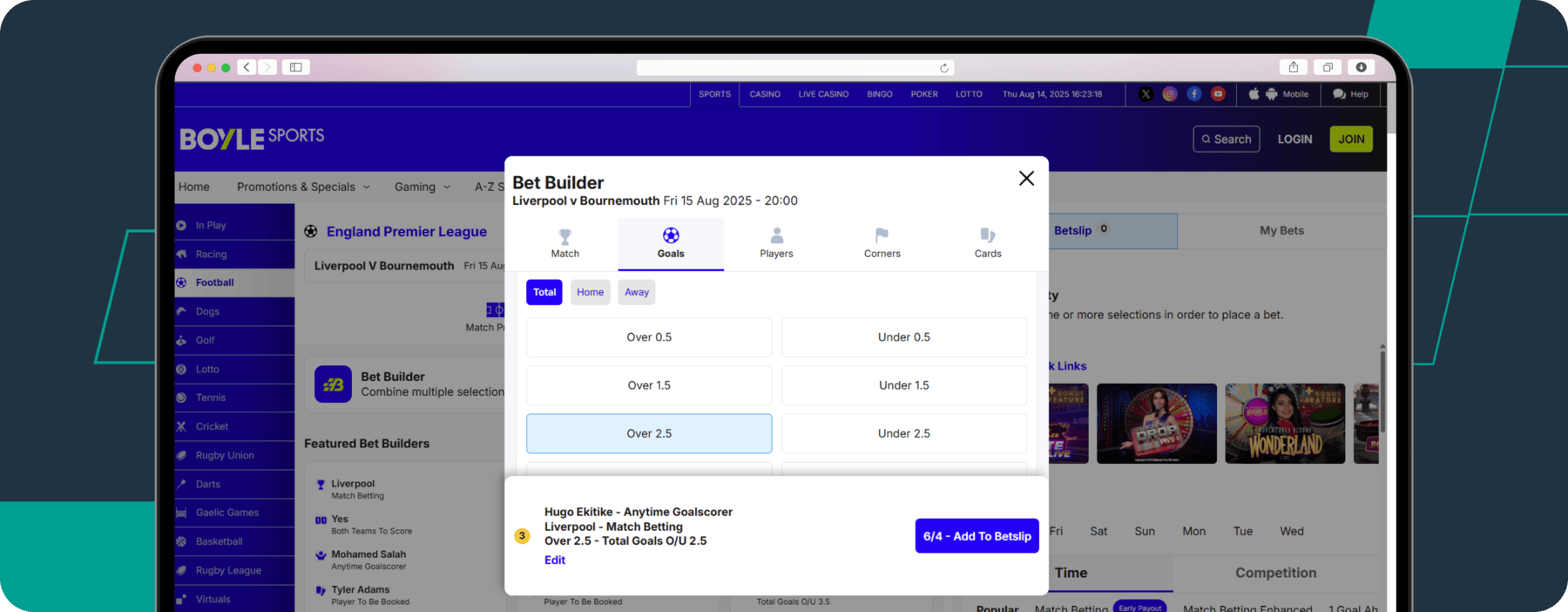This screenshot has width=1568, height=612.
Task: Open the CASINO top navigation item
Action: click(765, 94)
